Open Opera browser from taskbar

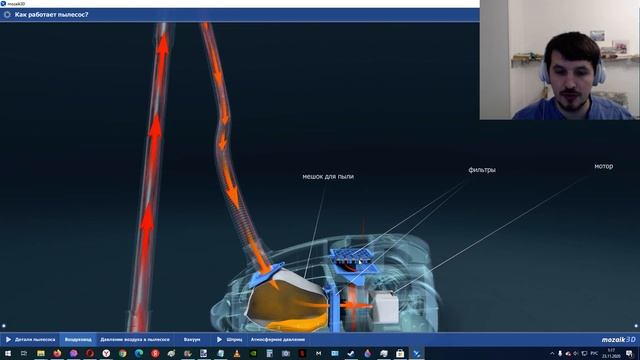click(90, 353)
